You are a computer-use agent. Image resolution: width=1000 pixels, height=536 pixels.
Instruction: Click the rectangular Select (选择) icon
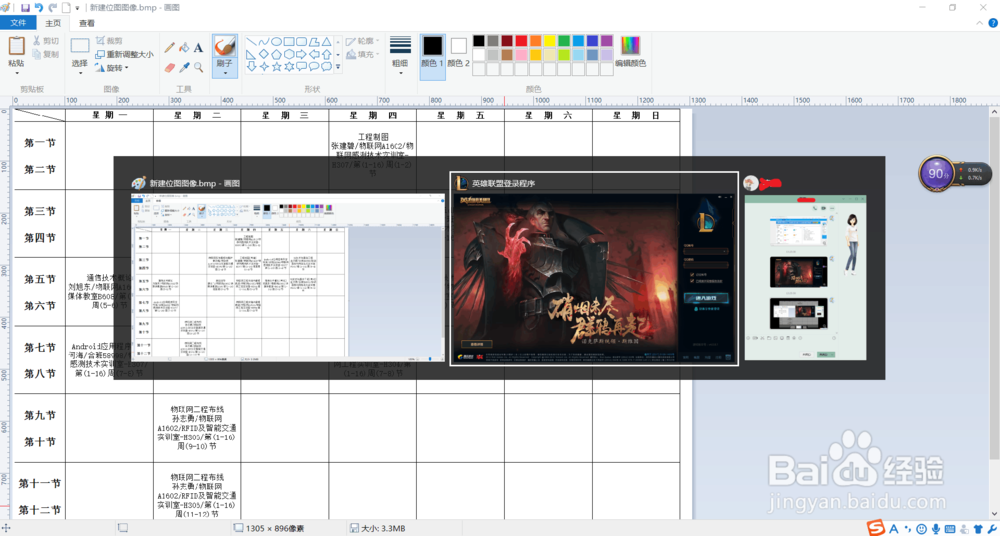pyautogui.click(x=80, y=47)
